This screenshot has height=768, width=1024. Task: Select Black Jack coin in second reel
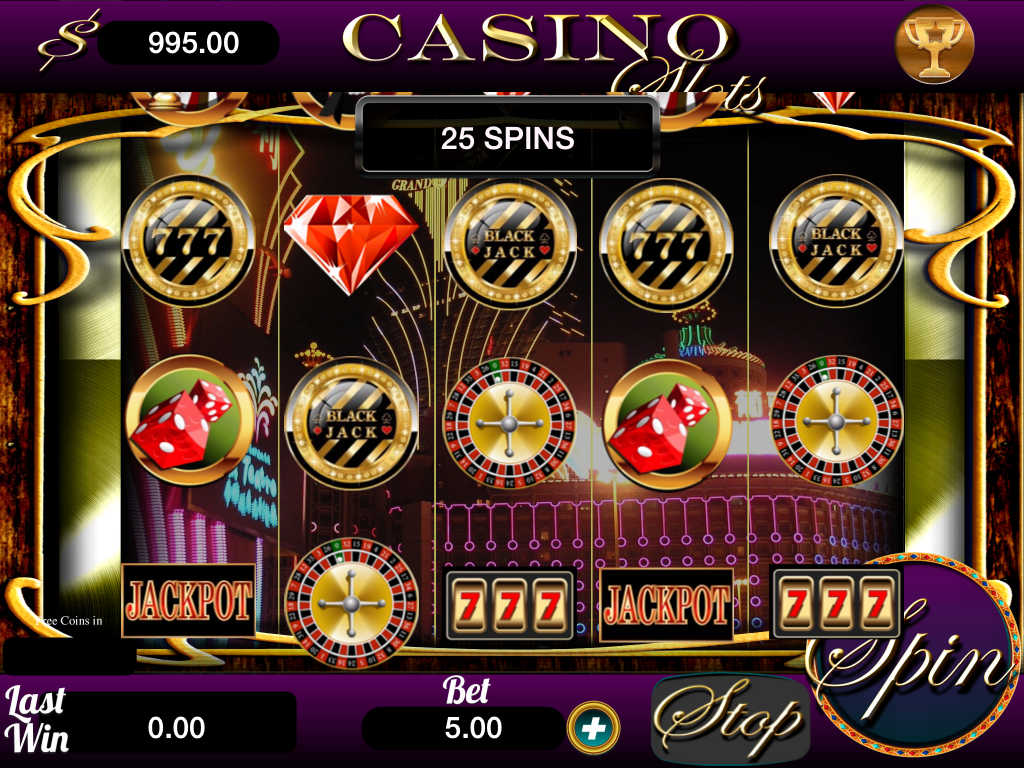(351, 423)
